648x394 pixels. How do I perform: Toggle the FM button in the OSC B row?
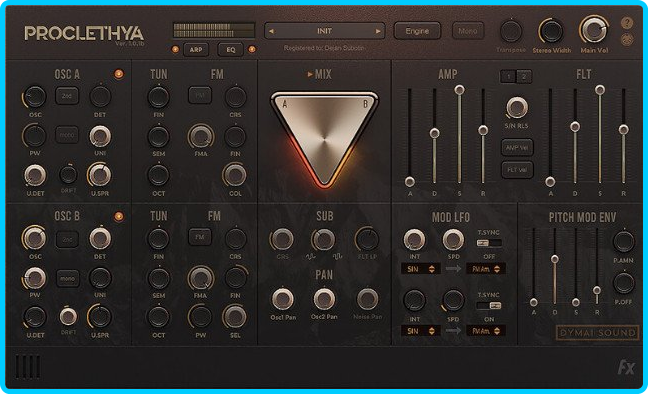point(200,237)
